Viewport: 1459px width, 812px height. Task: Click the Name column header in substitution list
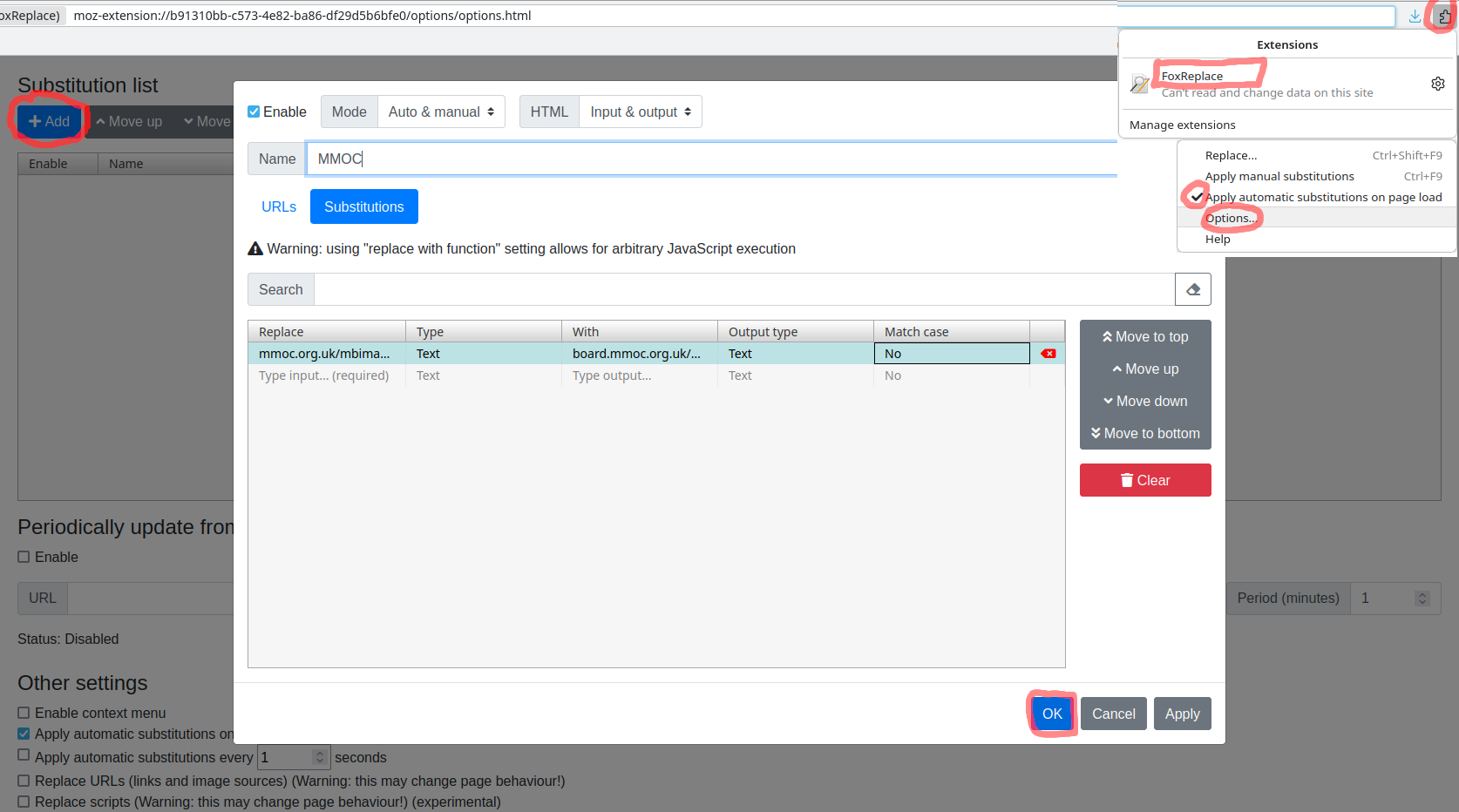(x=166, y=164)
